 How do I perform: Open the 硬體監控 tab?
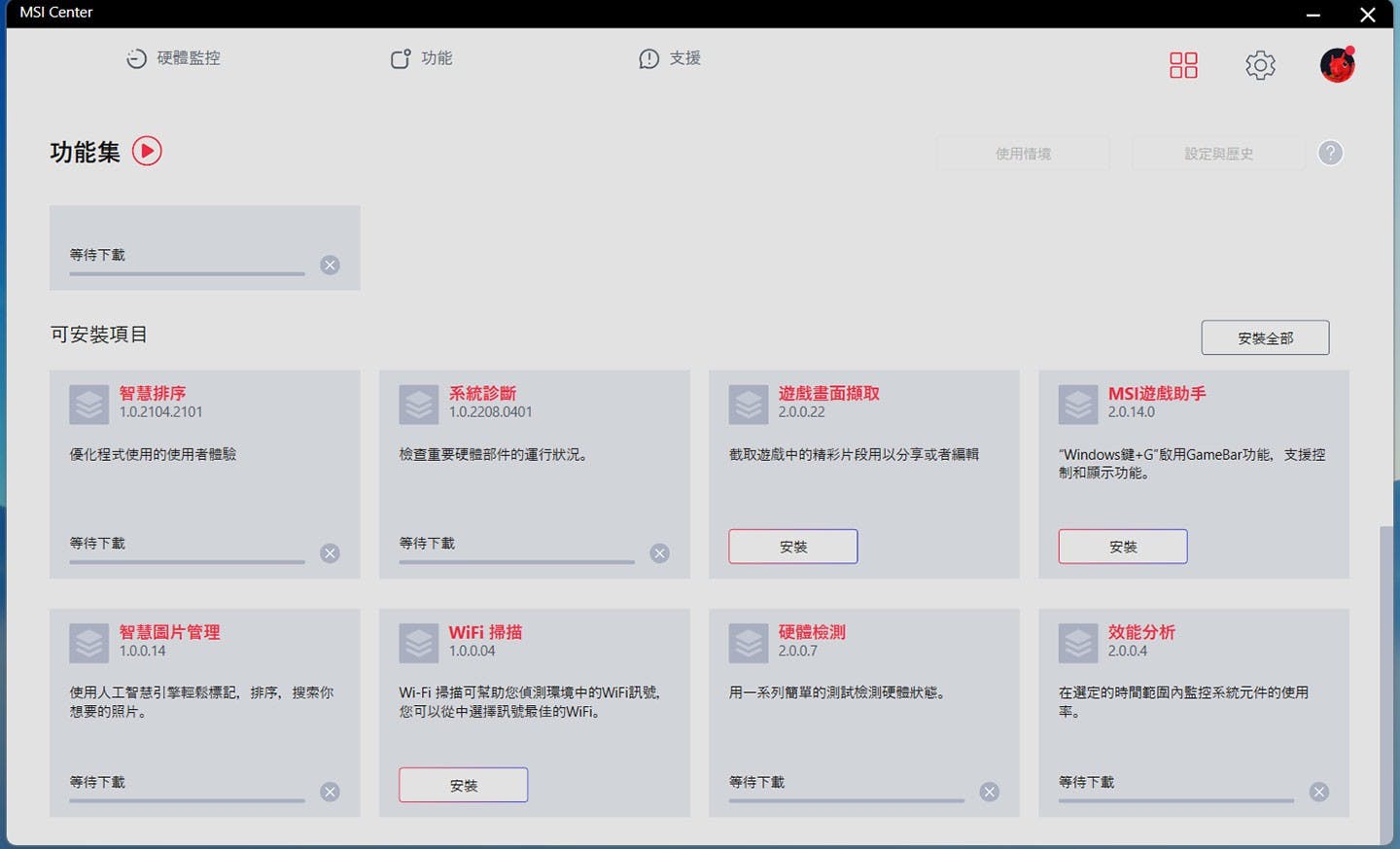click(173, 58)
